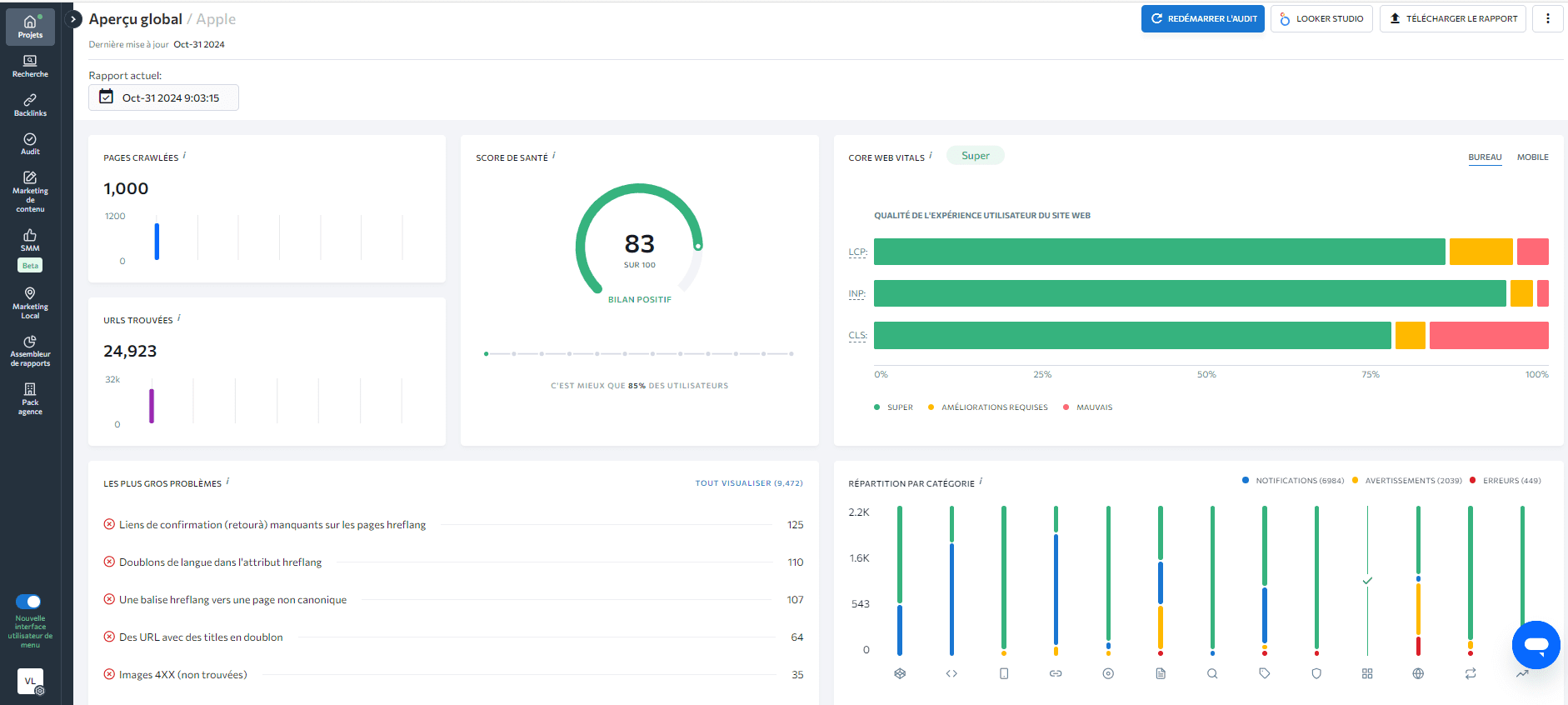
Task: Toggle Super legend in Core Web Vitals
Action: [893, 407]
